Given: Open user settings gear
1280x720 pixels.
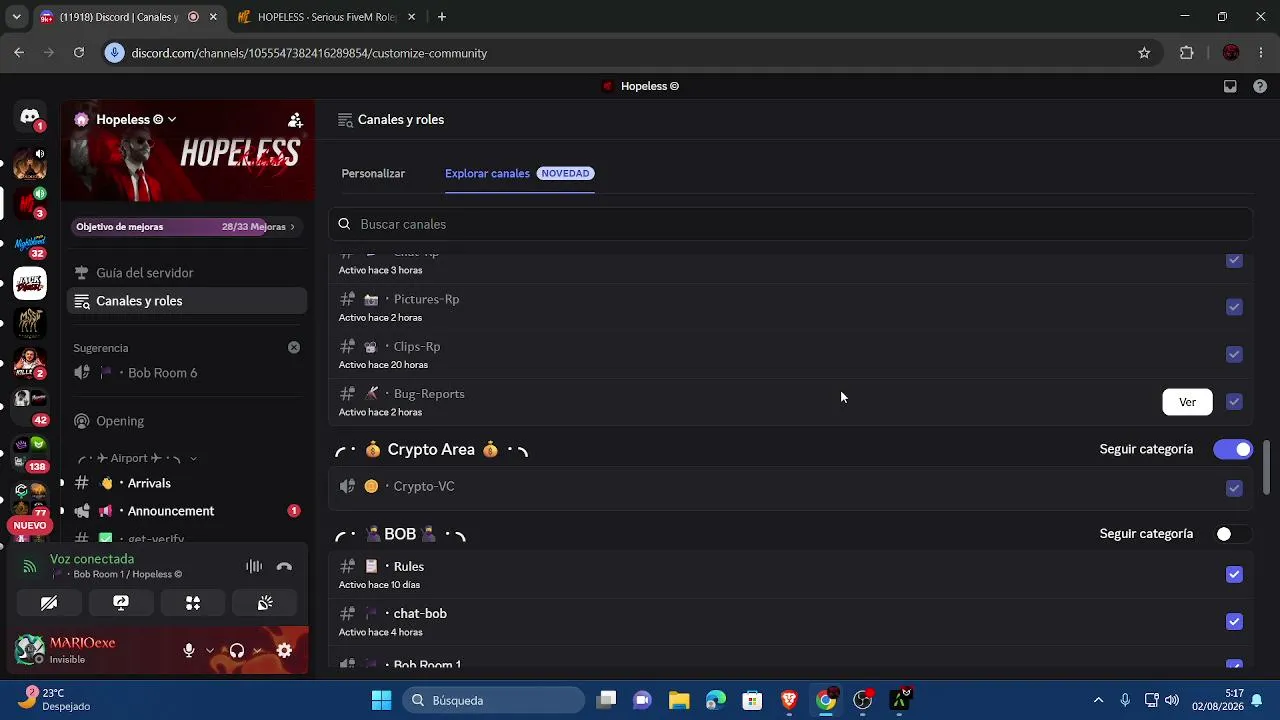Looking at the screenshot, I should [284, 651].
